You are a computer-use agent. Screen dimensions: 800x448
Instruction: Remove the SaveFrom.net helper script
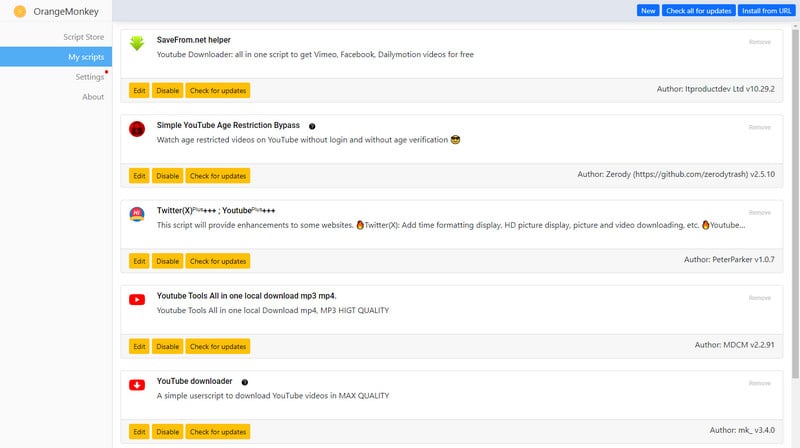[760, 42]
